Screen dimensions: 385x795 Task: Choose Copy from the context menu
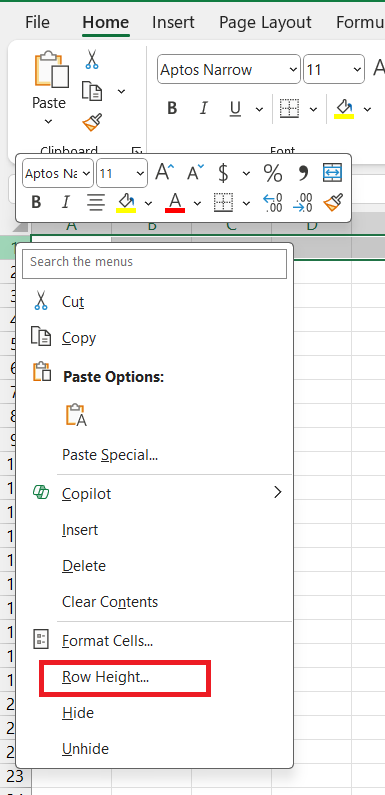(155, 338)
